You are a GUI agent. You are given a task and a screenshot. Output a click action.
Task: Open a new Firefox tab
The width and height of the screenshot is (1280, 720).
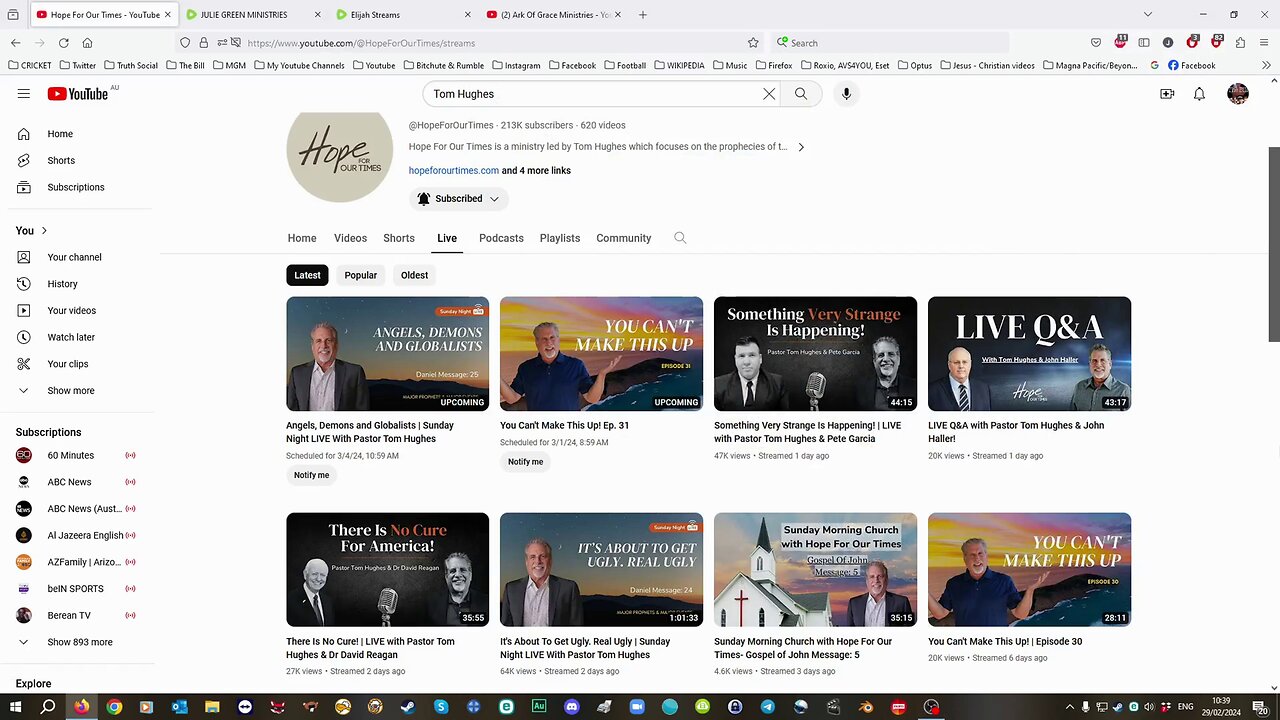[x=642, y=15]
